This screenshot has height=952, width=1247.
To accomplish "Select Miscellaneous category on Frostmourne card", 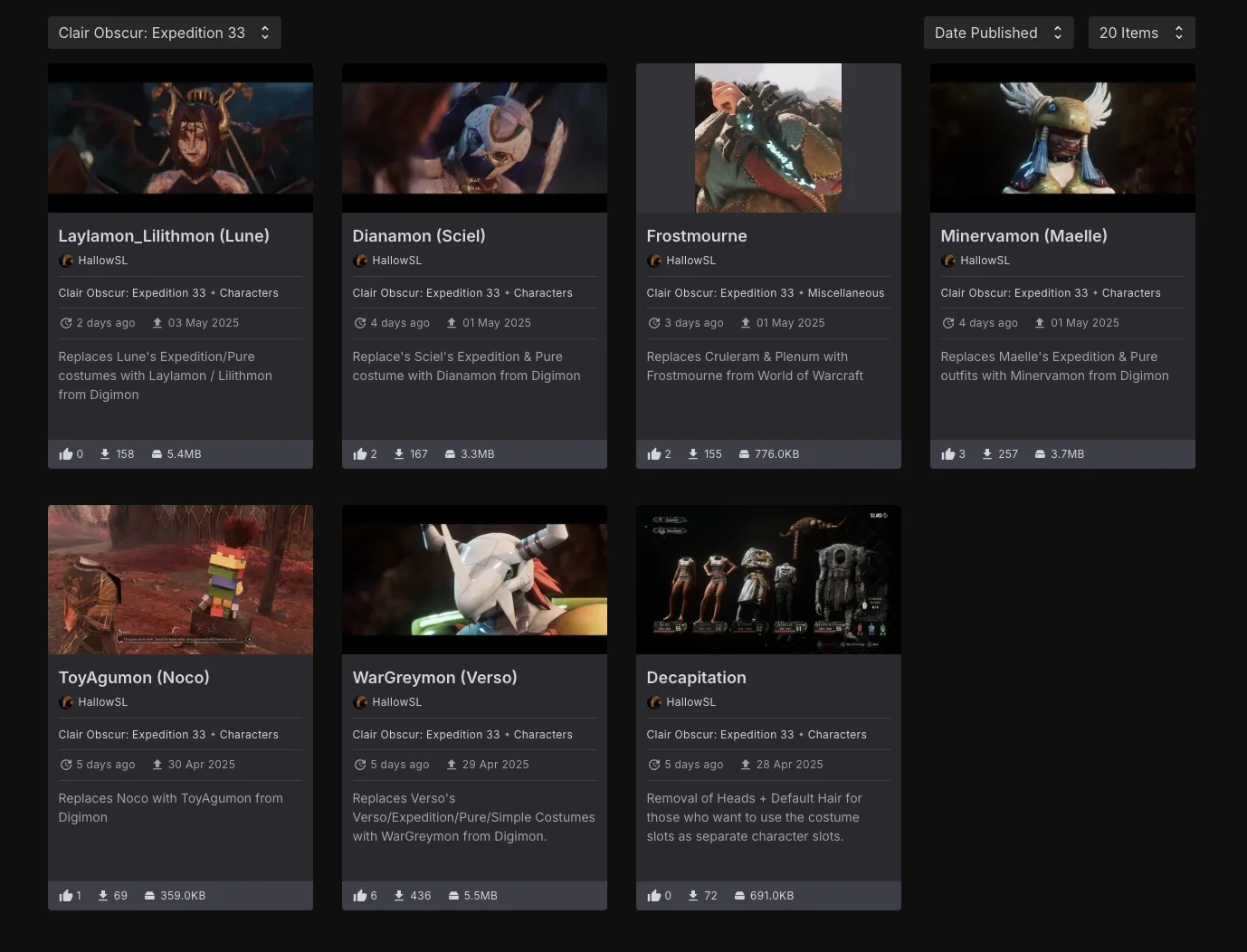I will tap(845, 293).
